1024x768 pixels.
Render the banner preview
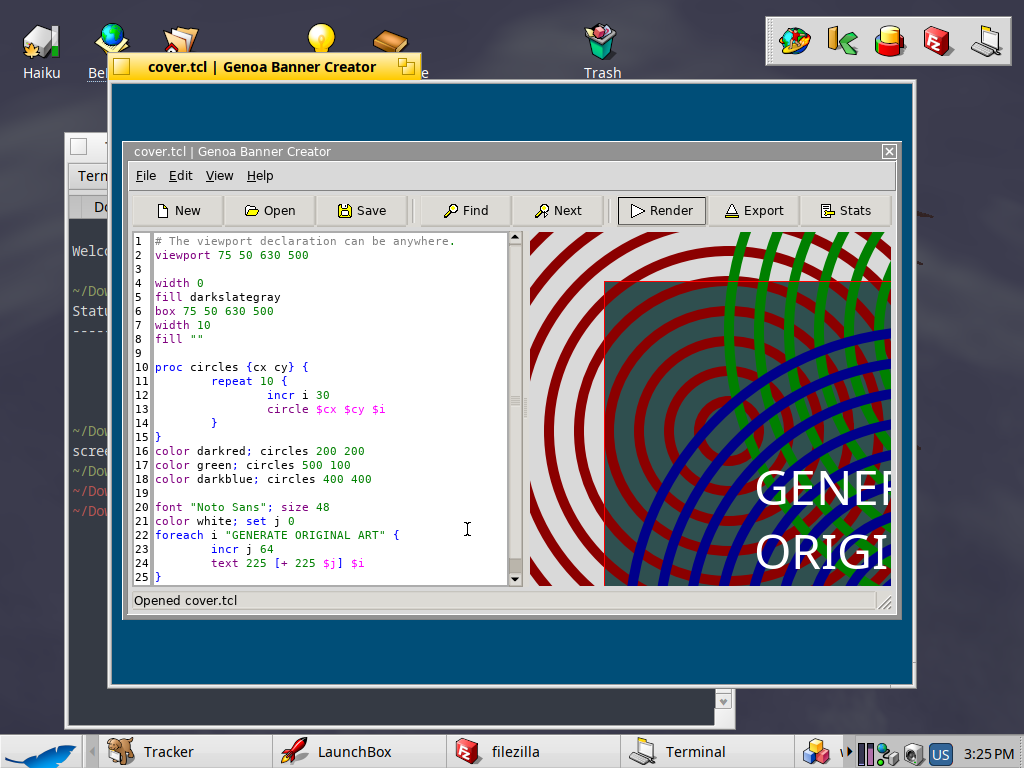(x=661, y=211)
